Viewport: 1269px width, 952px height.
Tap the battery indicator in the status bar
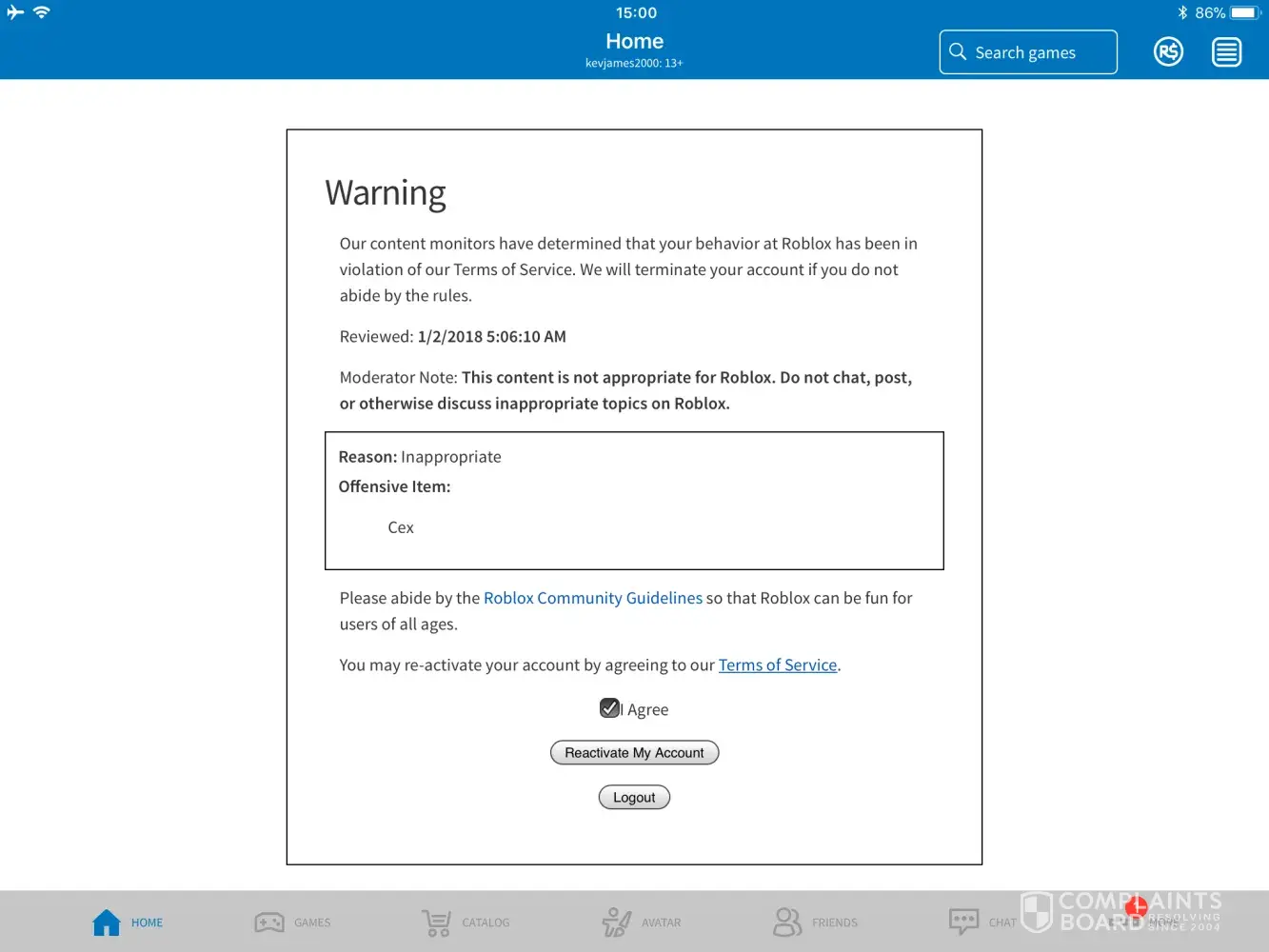[1244, 12]
